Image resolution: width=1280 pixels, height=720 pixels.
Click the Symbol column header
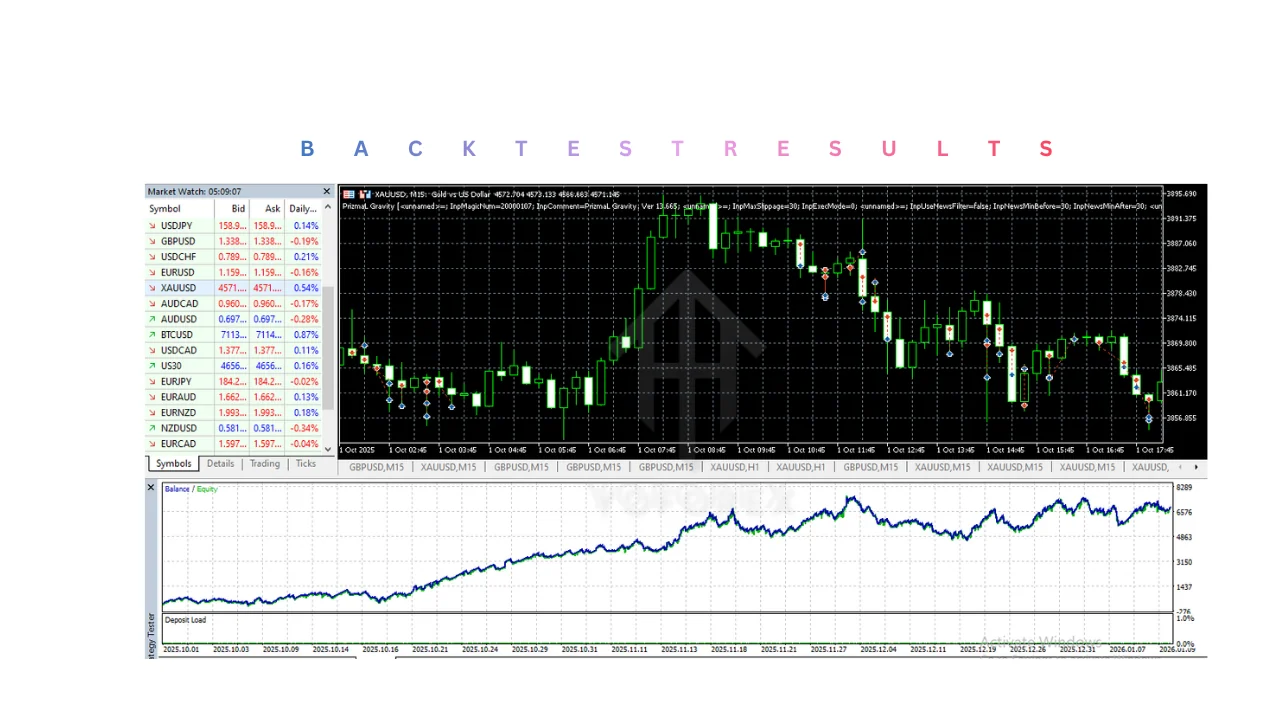[165, 209]
